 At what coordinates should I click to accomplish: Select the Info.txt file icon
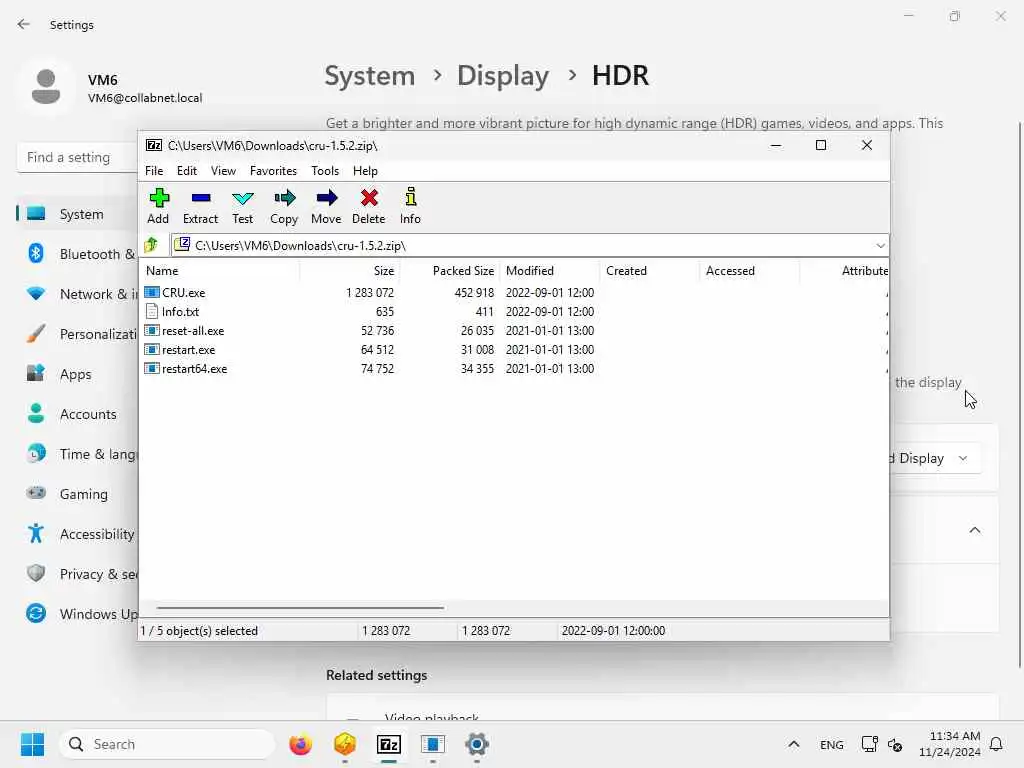(152, 312)
